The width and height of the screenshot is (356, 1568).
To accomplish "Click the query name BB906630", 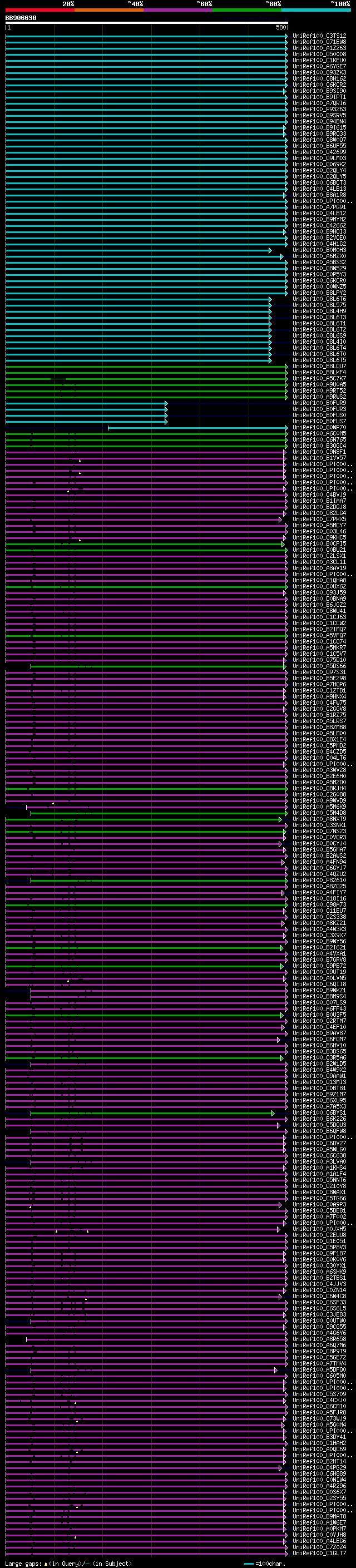I will click(21, 18).
